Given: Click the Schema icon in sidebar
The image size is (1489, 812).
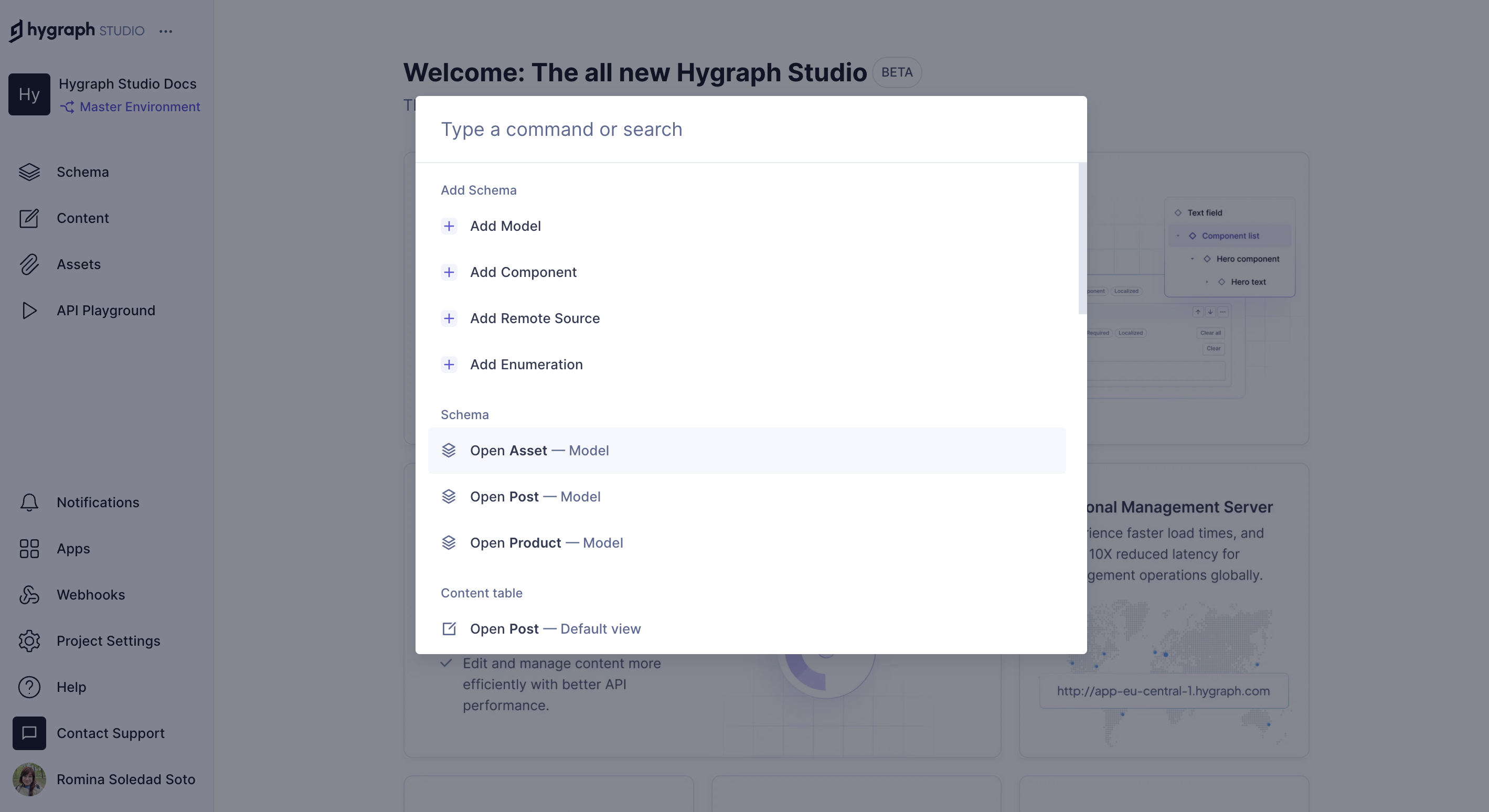Looking at the screenshot, I should pos(28,171).
